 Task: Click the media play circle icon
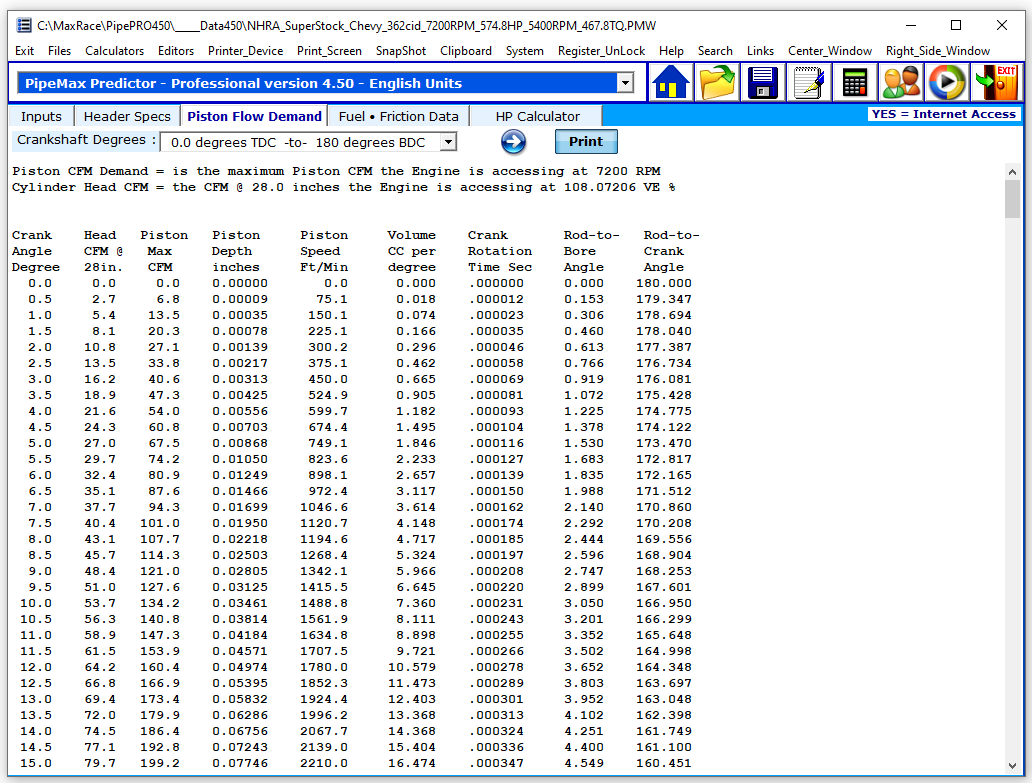(947, 83)
